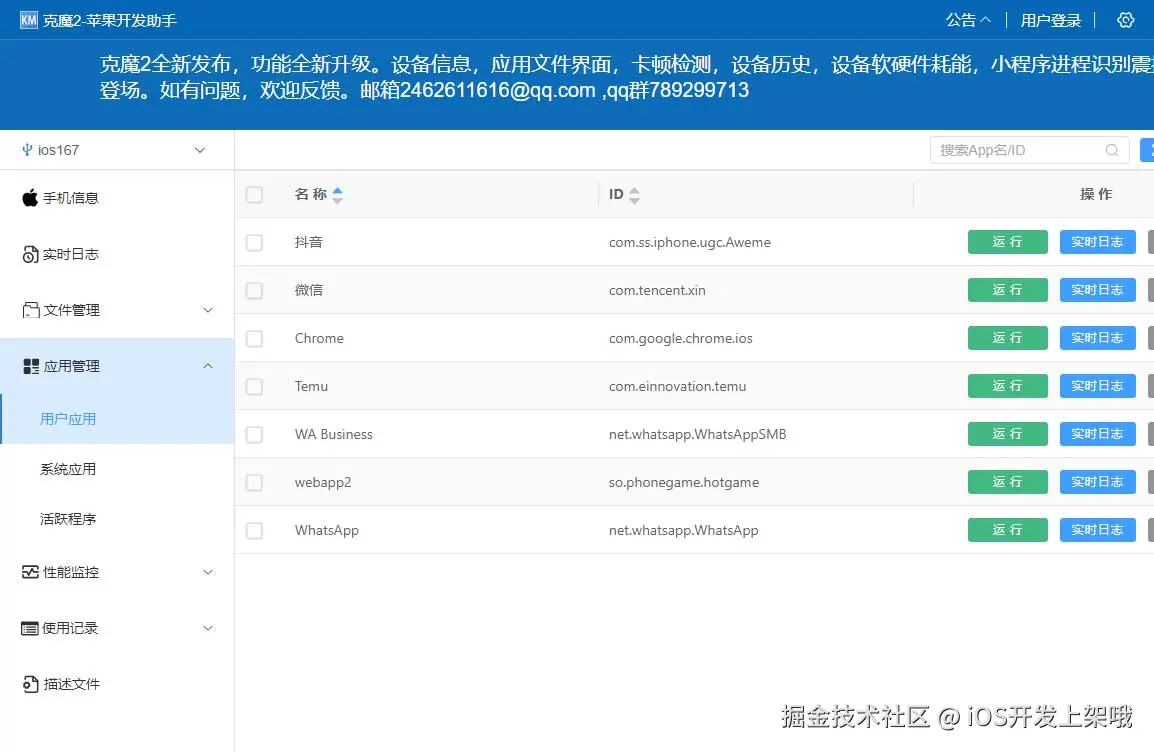Click the 运行 button for 微信
Viewport: 1154px width, 752px height.
[x=1007, y=289]
